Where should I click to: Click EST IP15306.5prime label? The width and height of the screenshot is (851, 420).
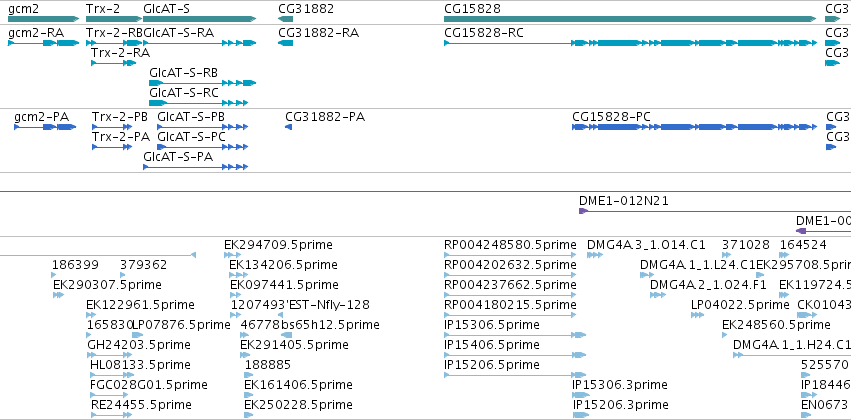coord(492,324)
